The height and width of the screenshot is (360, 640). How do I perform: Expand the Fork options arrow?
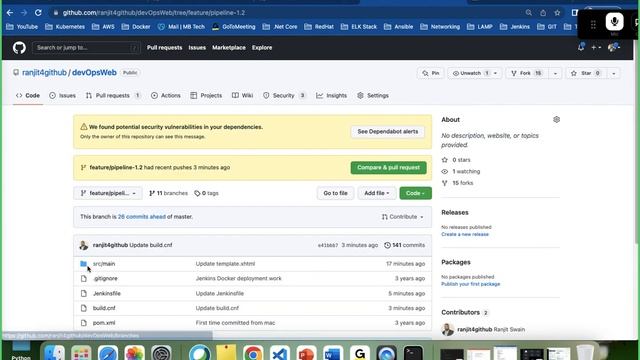[555, 73]
